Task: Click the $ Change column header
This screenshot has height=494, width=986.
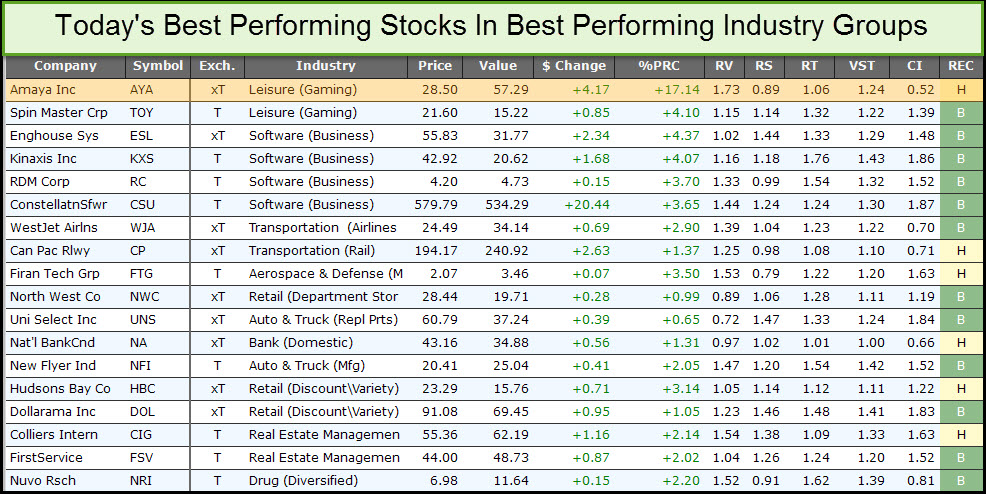Action: pos(574,66)
